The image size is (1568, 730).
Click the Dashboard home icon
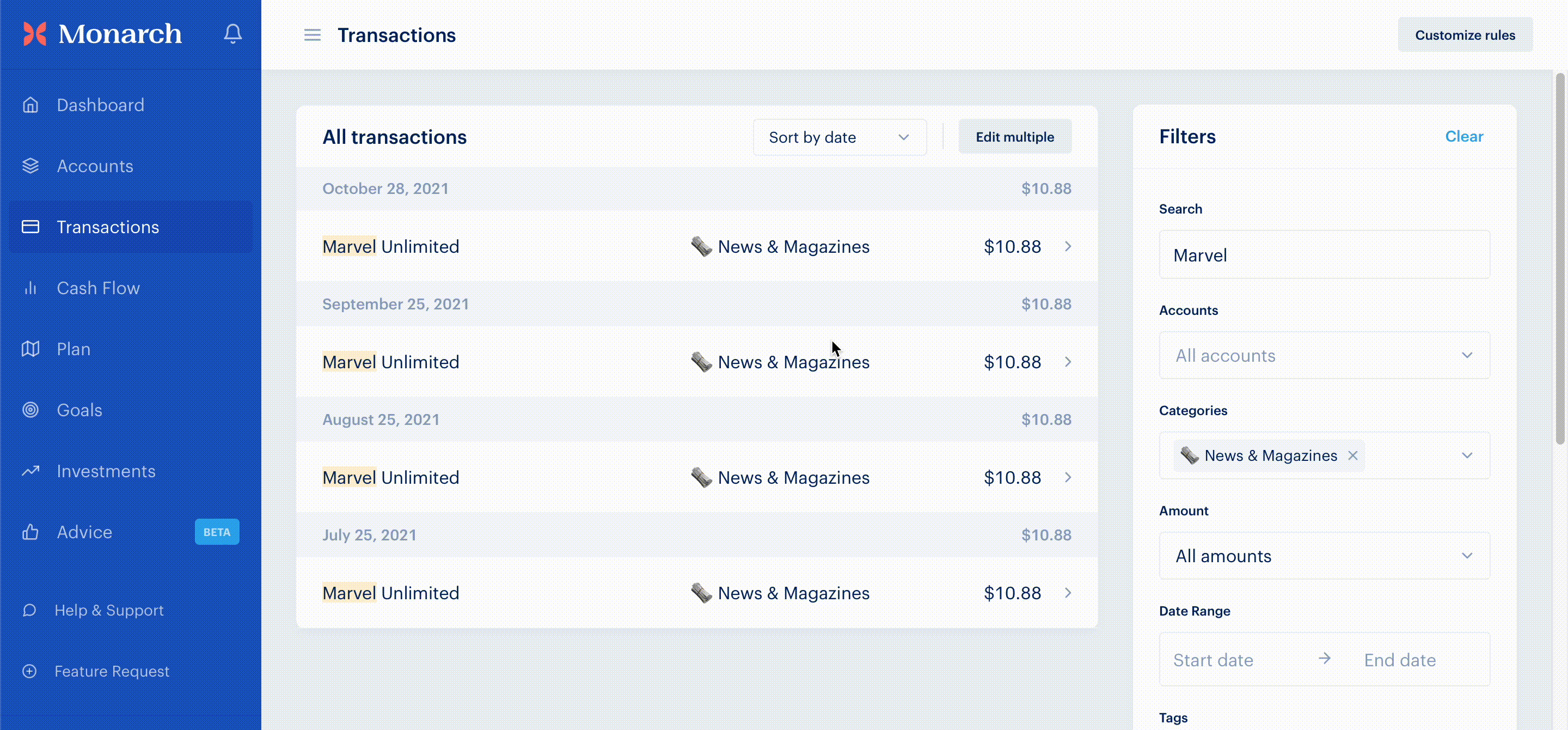(x=30, y=105)
